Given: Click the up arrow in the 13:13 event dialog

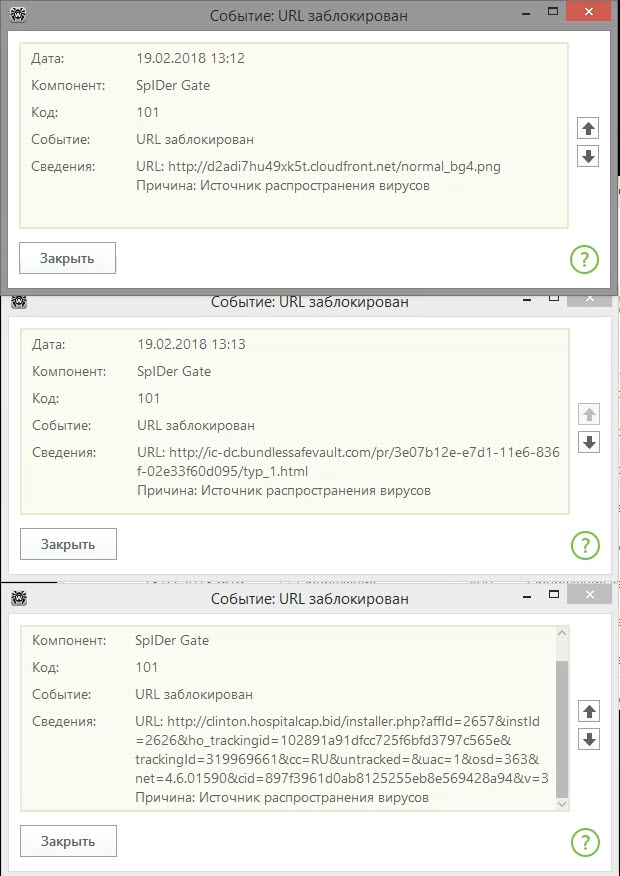Looking at the screenshot, I should 588,415.
